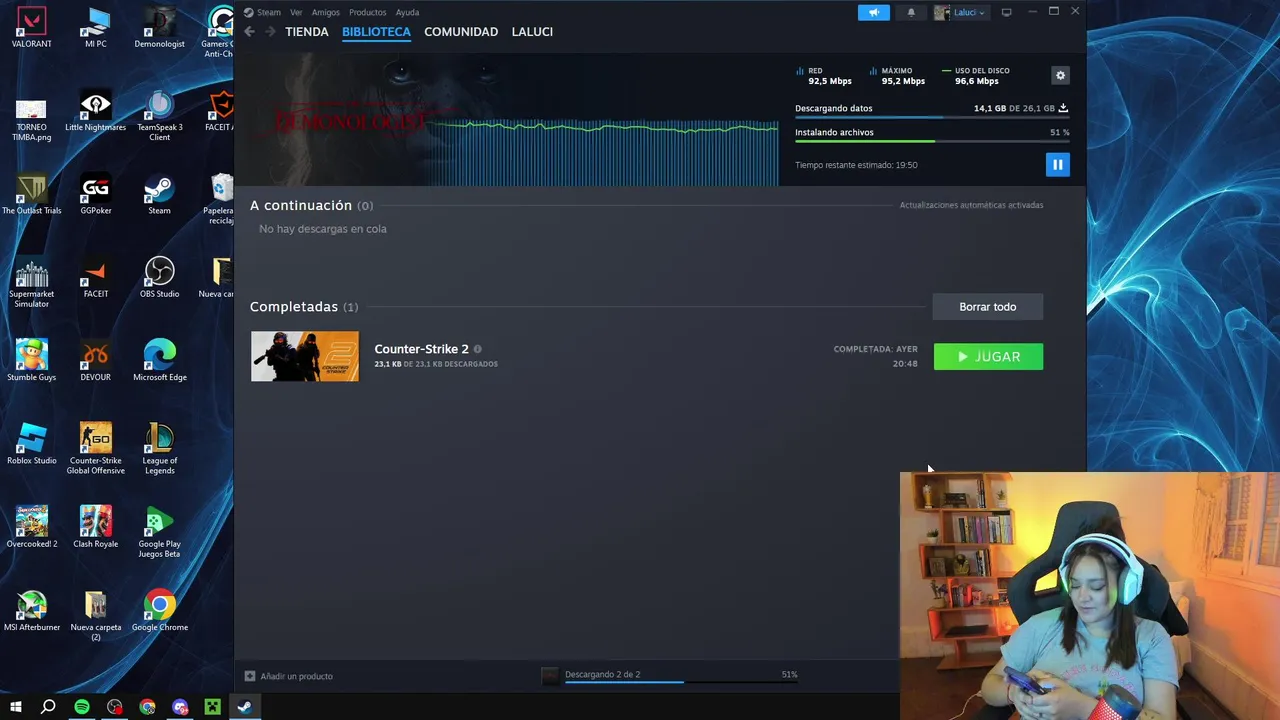1280x720 pixels.
Task: Open the Amigos menu
Action: 325,12
